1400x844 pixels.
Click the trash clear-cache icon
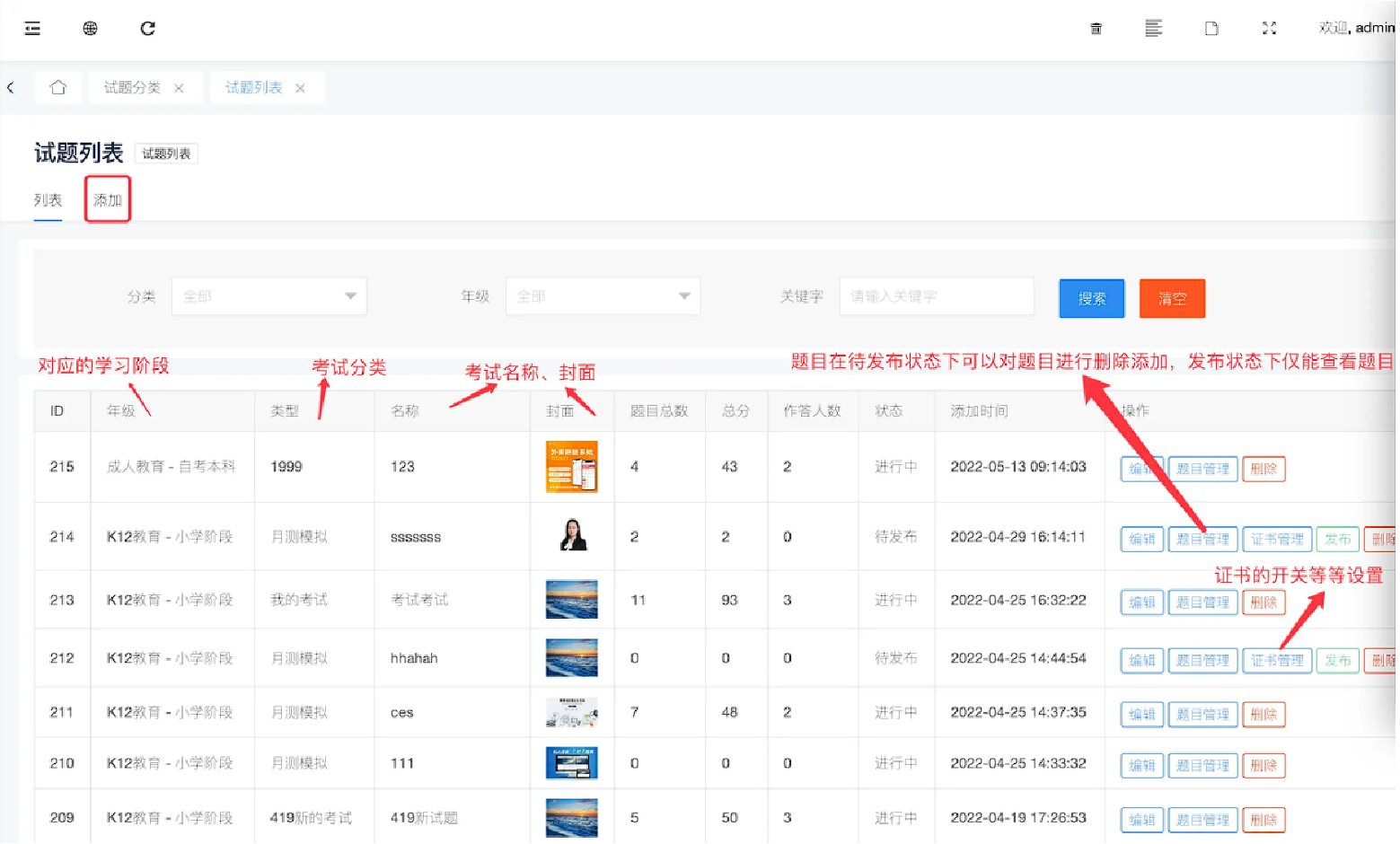1096,29
